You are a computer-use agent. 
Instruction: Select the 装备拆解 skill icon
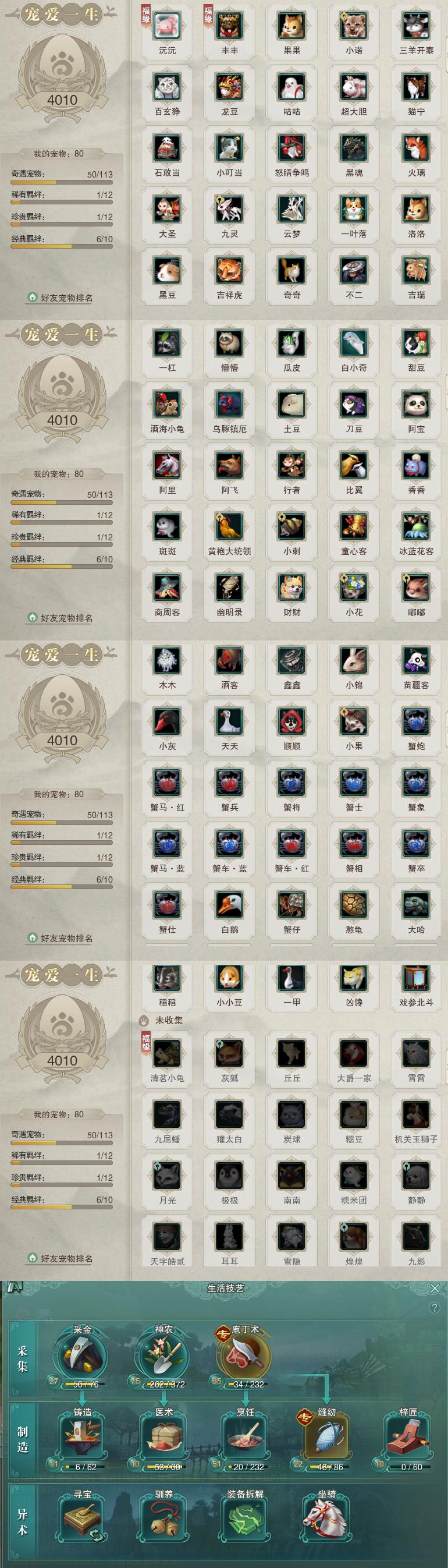pos(246,1518)
